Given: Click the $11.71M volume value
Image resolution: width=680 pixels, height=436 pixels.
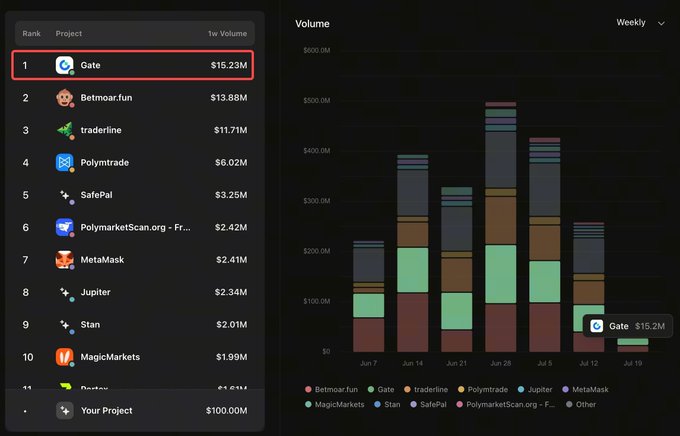Looking at the screenshot, I should 231,130.
